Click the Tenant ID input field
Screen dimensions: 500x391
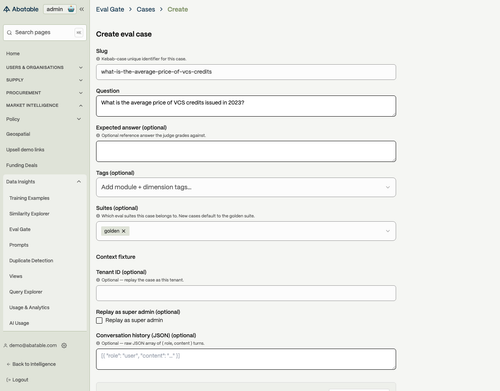click(x=246, y=293)
